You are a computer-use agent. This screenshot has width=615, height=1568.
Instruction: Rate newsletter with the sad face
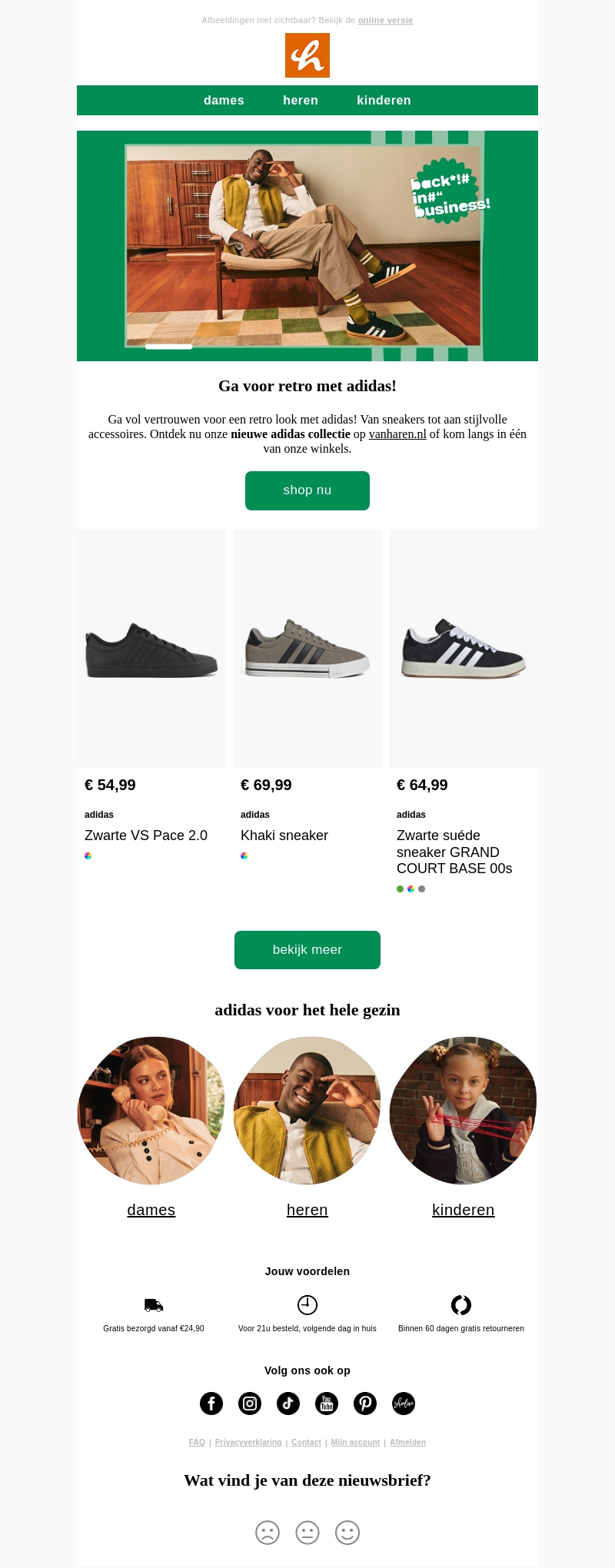(268, 1533)
